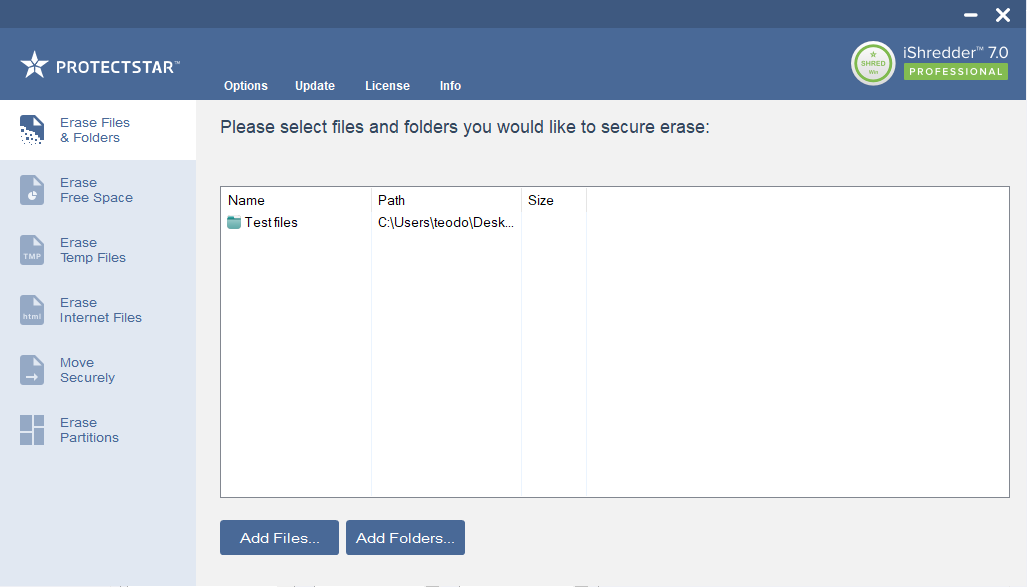Select the Move Securely arrow icon

tap(32, 370)
